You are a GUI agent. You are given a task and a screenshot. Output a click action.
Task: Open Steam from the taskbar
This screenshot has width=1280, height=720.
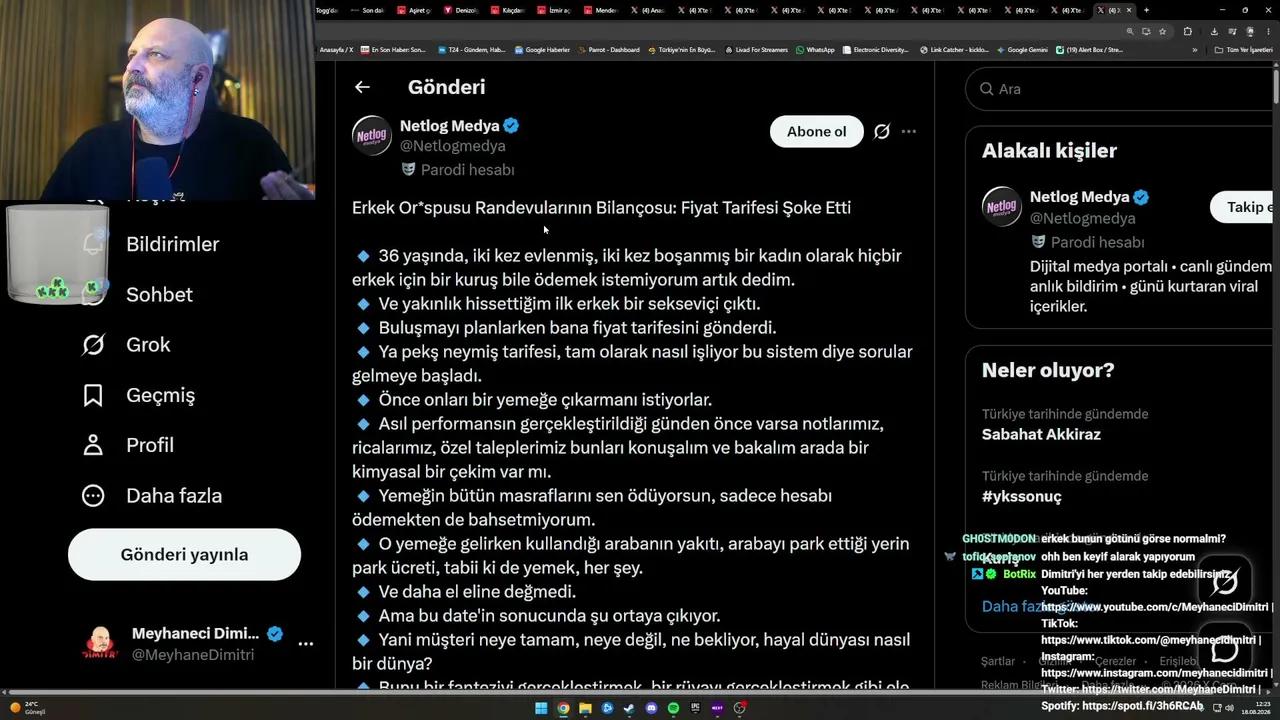(x=629, y=708)
